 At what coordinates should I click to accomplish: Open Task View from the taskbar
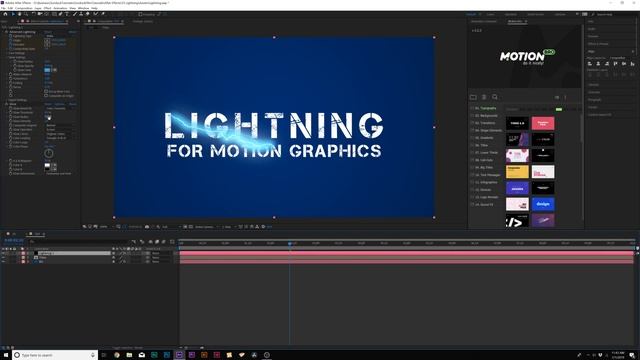click(104, 355)
